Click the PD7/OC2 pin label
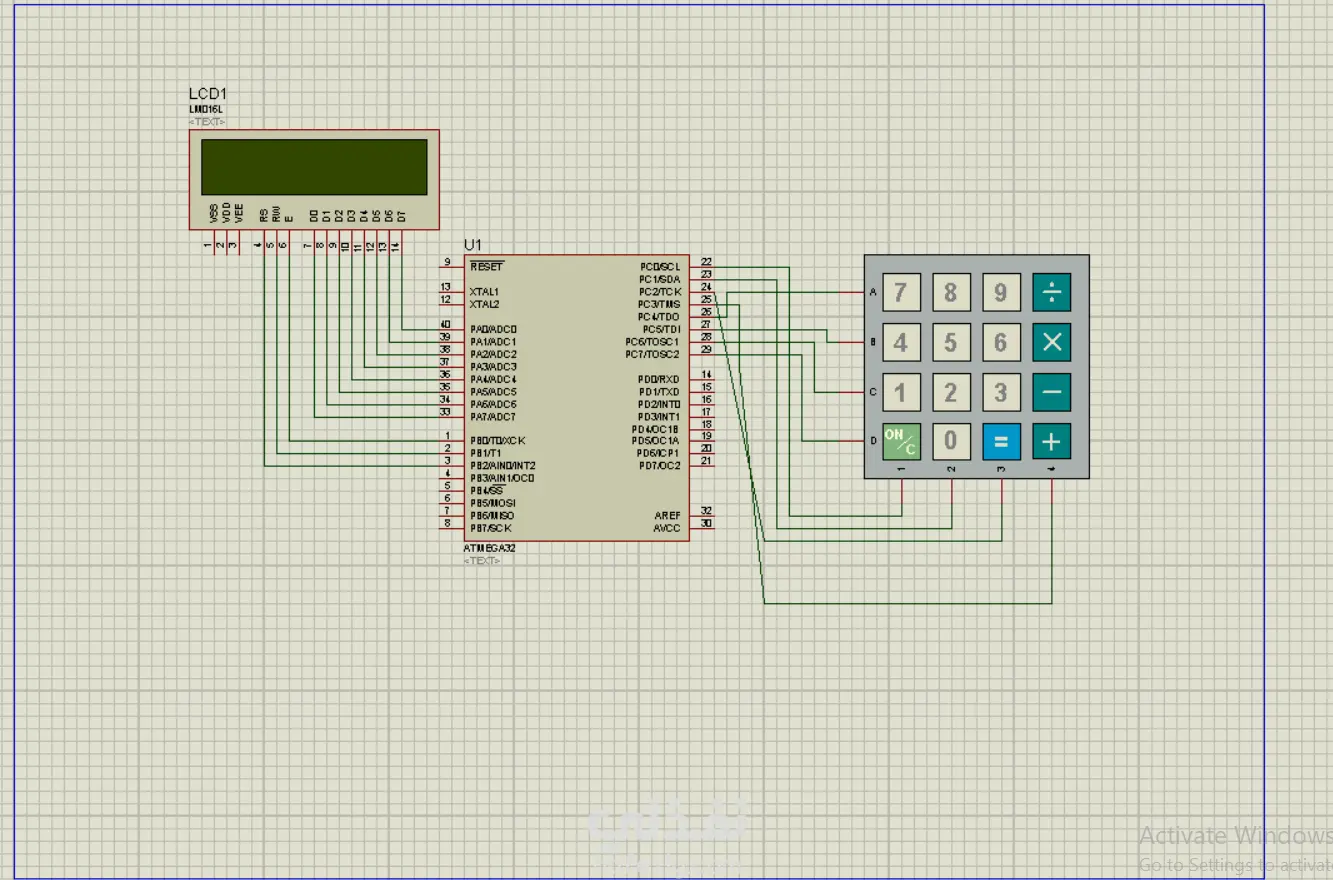The height and width of the screenshot is (880, 1333). coord(658,466)
